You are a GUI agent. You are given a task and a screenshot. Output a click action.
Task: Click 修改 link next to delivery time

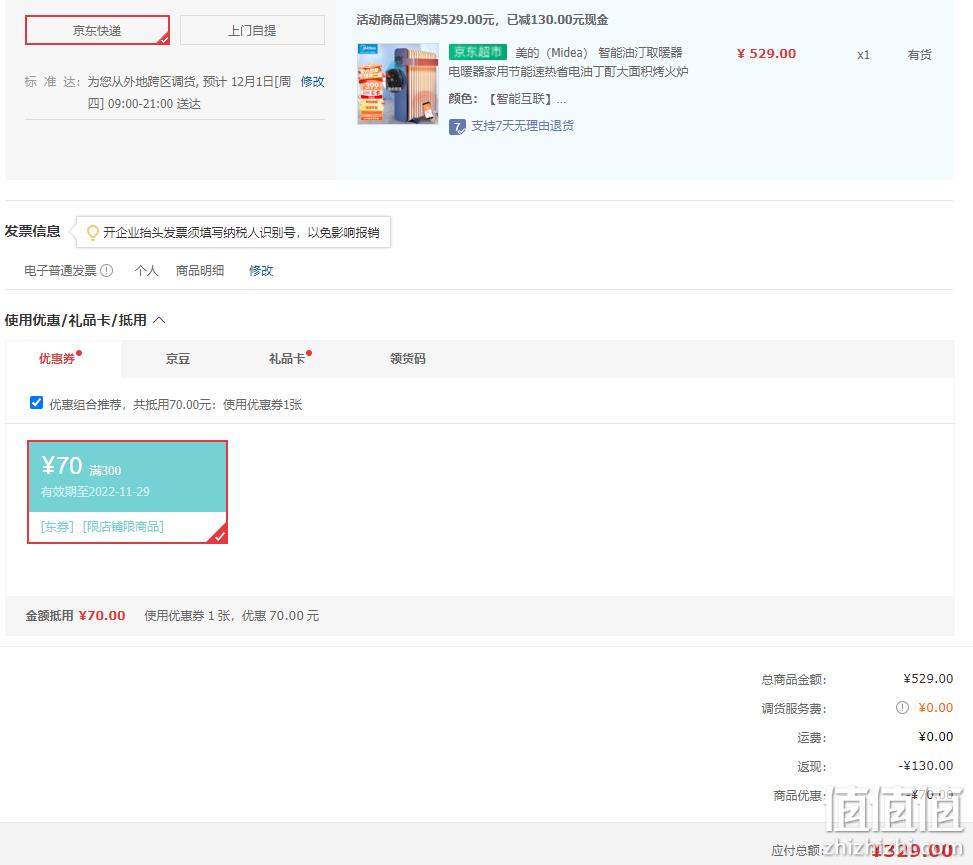[x=312, y=82]
